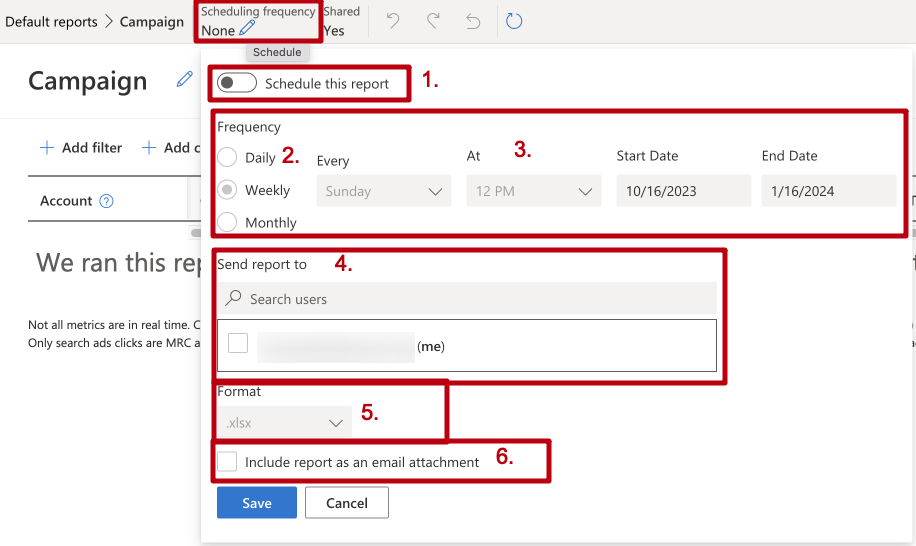
Task: Open the Format dropdown showing .xlsx
Action: [x=284, y=422]
